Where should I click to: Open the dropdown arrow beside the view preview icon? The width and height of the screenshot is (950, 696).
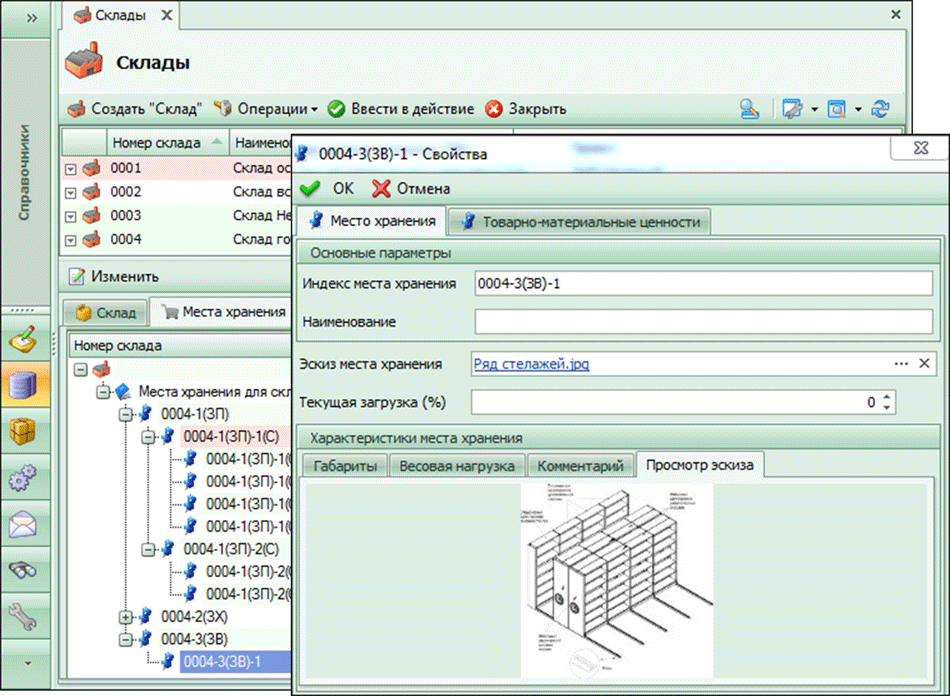click(x=858, y=110)
